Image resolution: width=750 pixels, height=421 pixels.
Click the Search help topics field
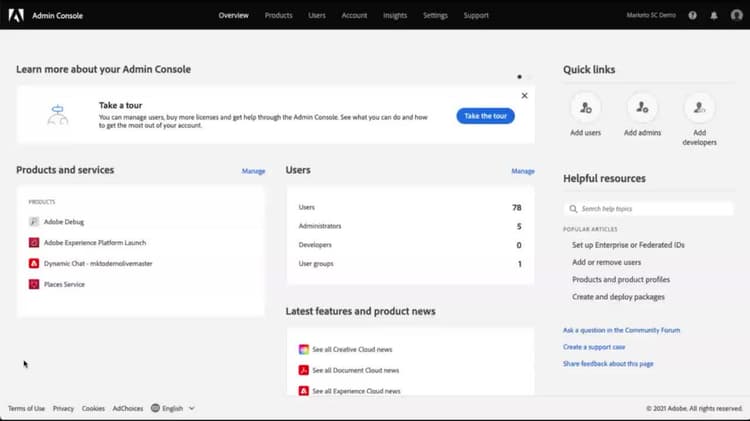tap(648, 209)
